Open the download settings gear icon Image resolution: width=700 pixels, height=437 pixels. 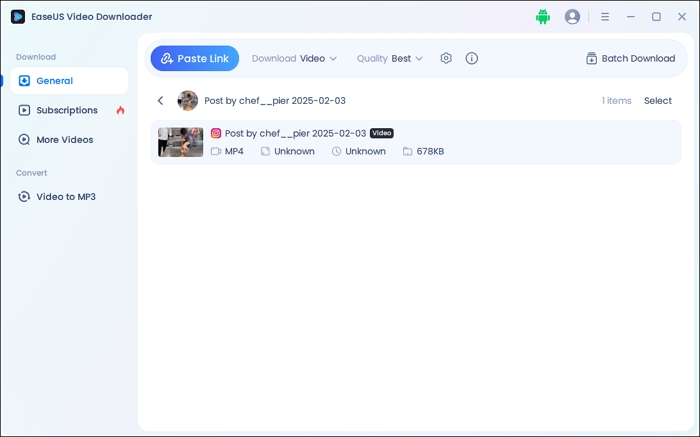pyautogui.click(x=446, y=58)
